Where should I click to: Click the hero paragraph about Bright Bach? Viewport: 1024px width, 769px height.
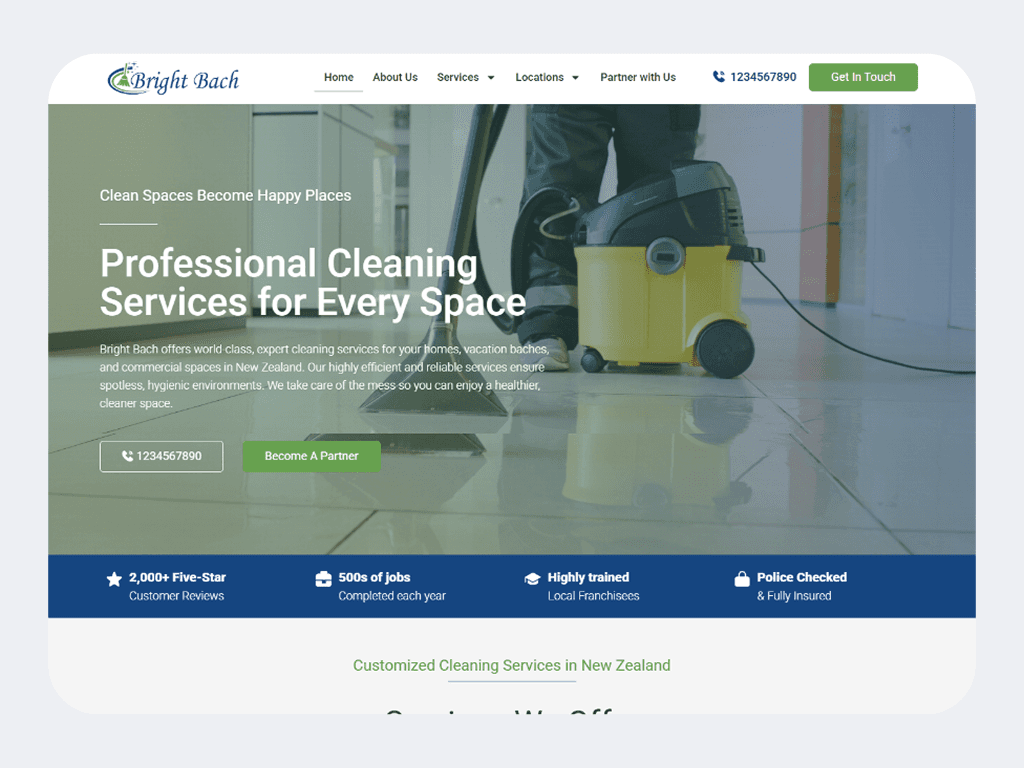[325, 376]
